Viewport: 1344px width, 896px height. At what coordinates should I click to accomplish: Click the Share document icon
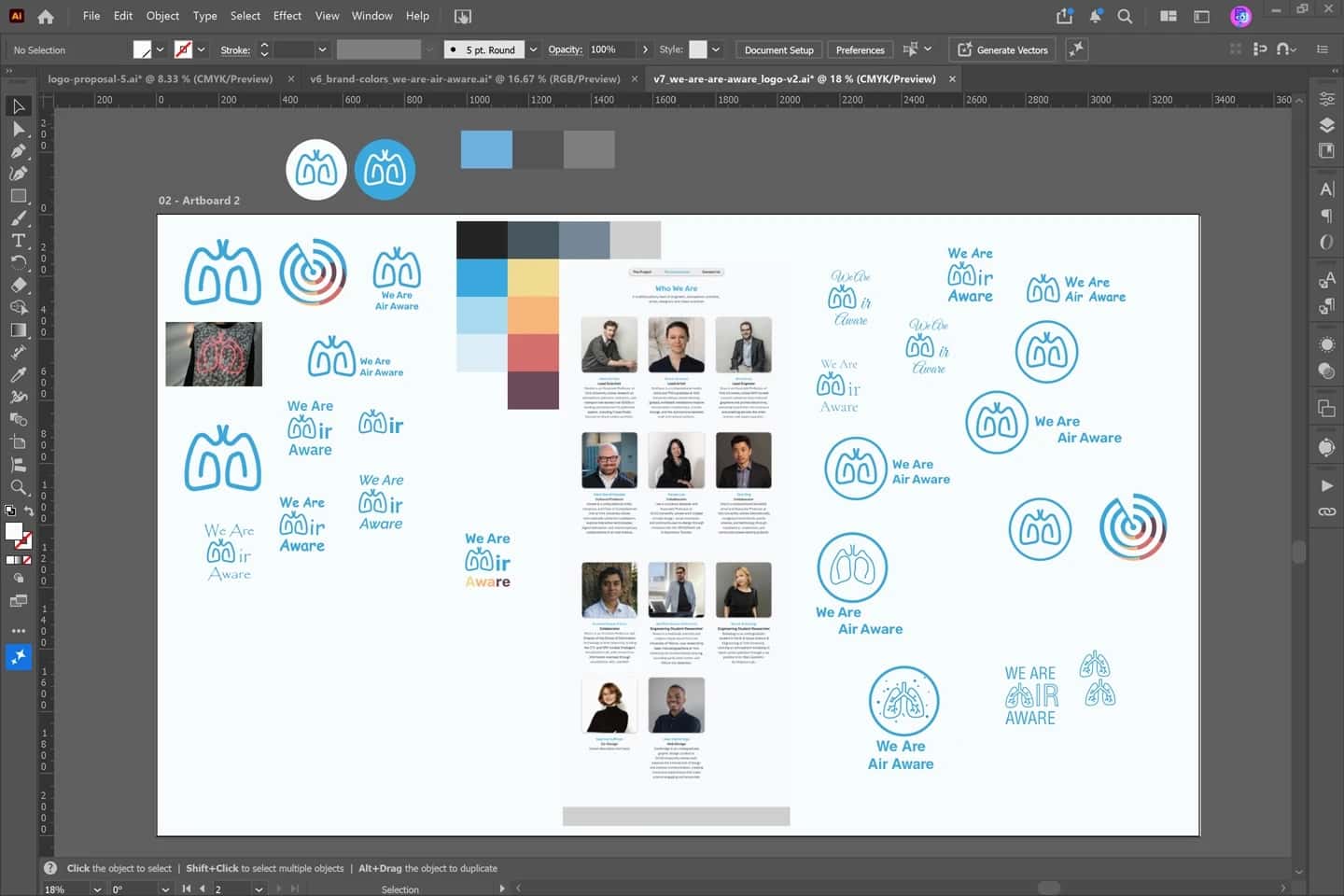tap(1064, 16)
